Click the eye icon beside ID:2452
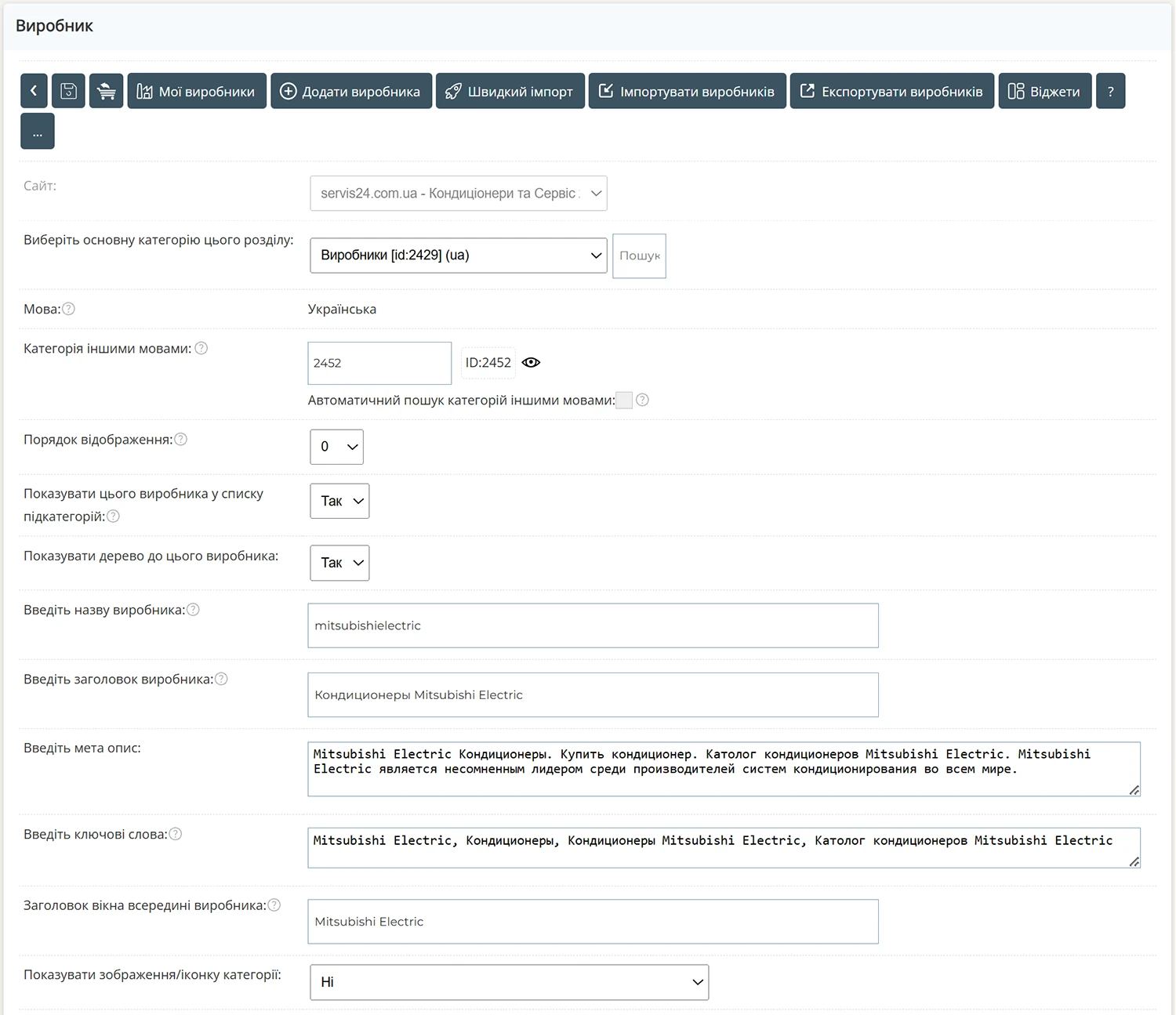The height and width of the screenshot is (1015, 1176). [531, 362]
